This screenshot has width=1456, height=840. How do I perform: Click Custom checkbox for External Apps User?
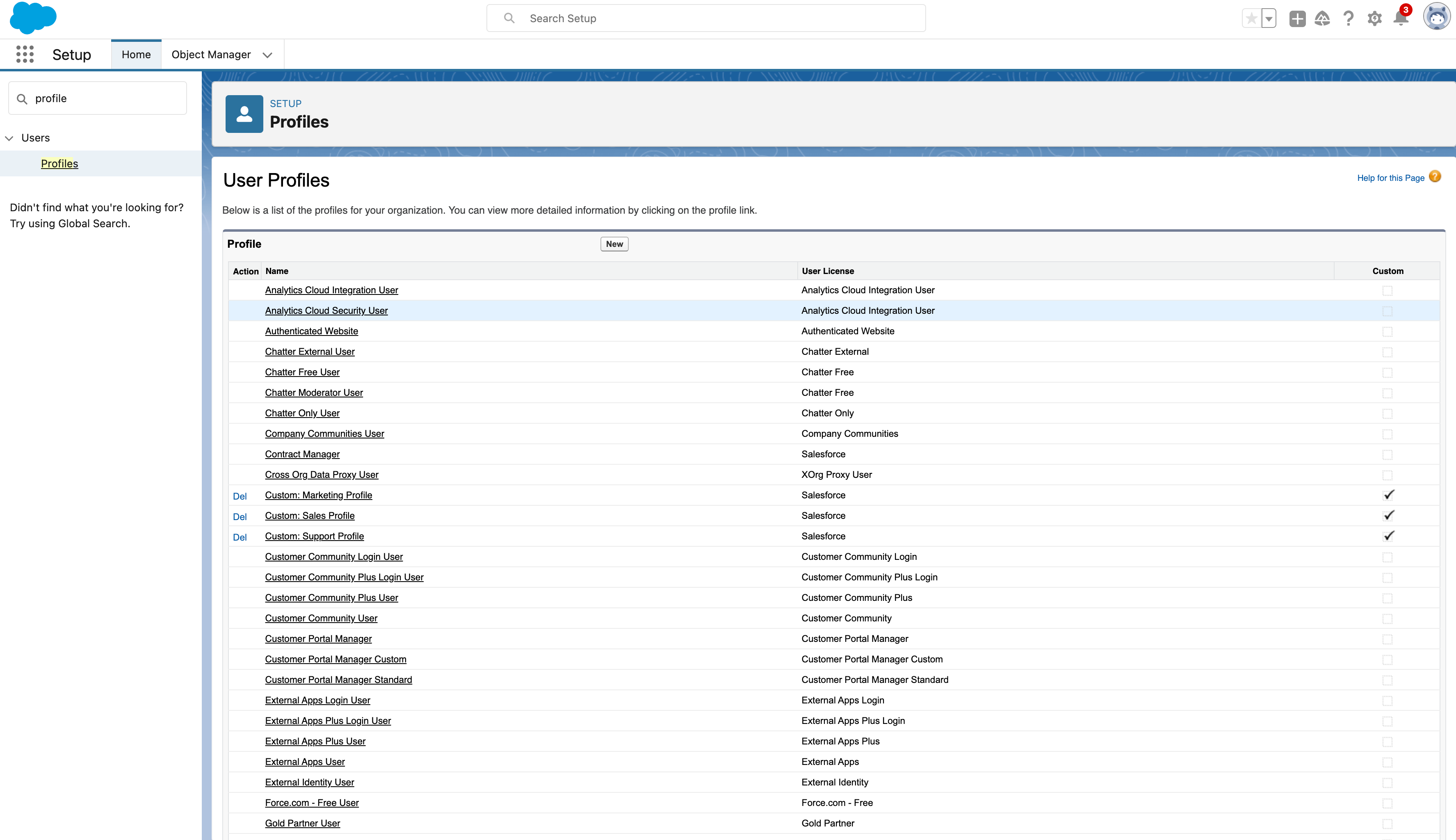(1388, 763)
